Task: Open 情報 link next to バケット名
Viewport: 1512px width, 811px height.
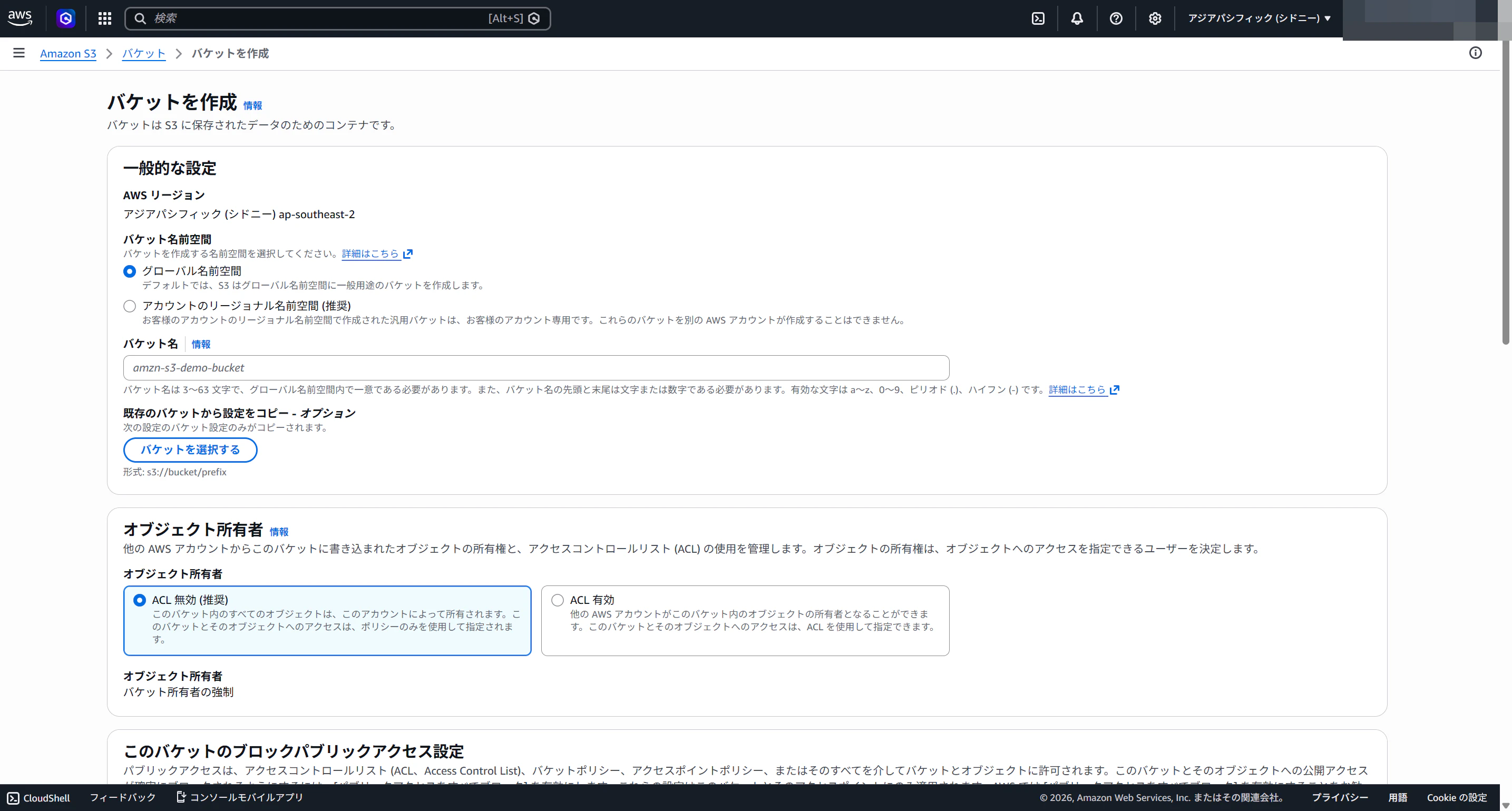Action: tap(201, 345)
